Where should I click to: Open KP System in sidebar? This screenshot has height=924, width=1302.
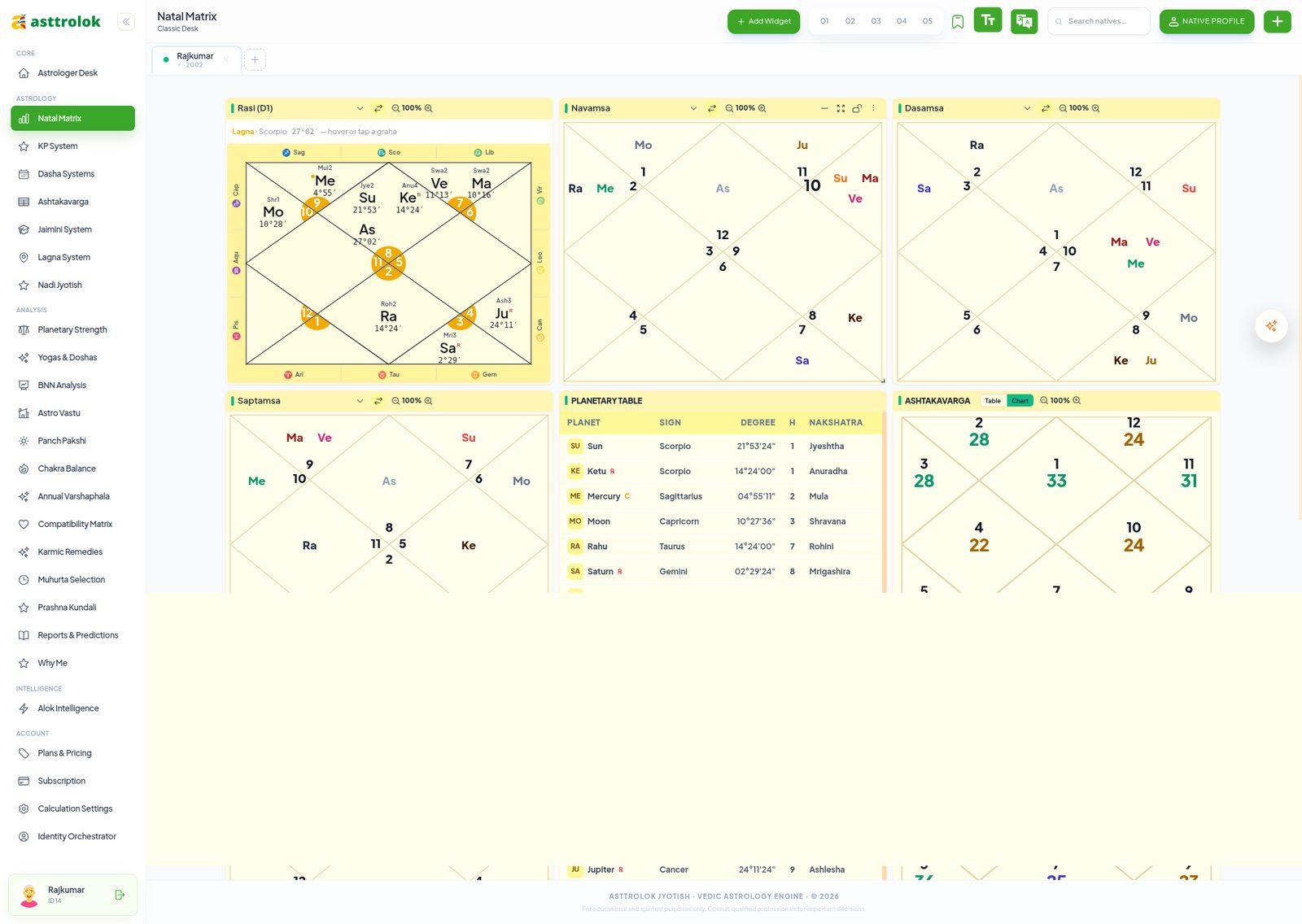[72, 146]
